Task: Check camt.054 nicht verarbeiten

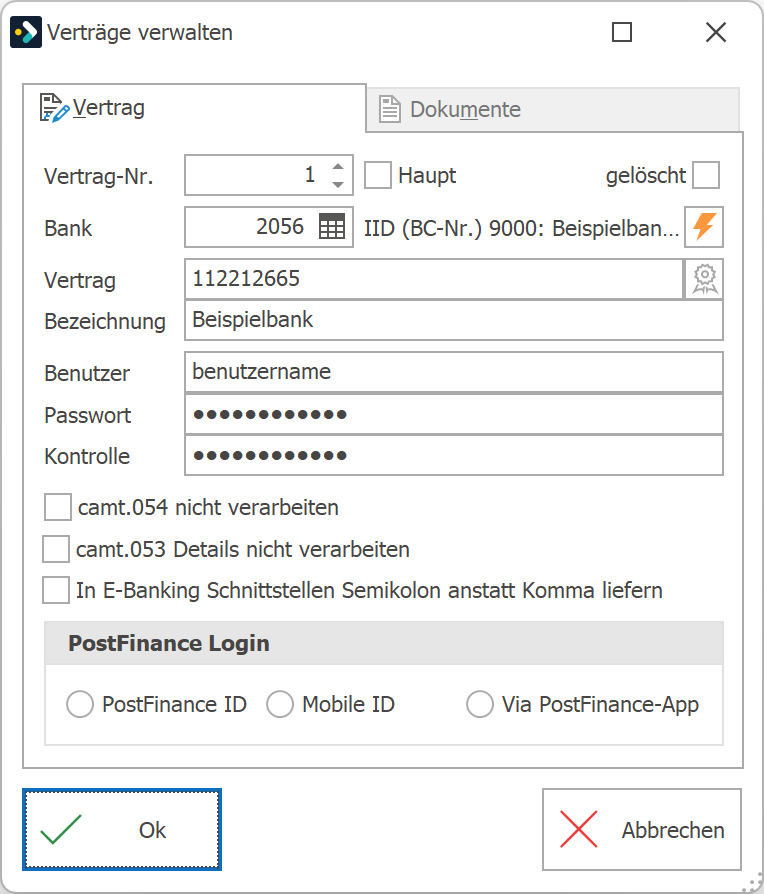Action: click(58, 507)
